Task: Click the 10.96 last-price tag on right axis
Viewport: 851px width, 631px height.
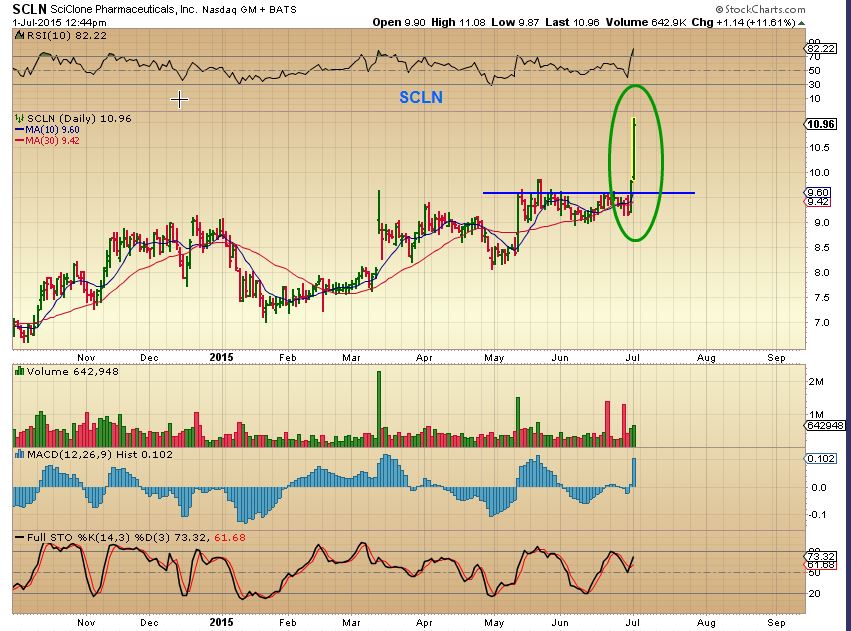Action: [821, 124]
